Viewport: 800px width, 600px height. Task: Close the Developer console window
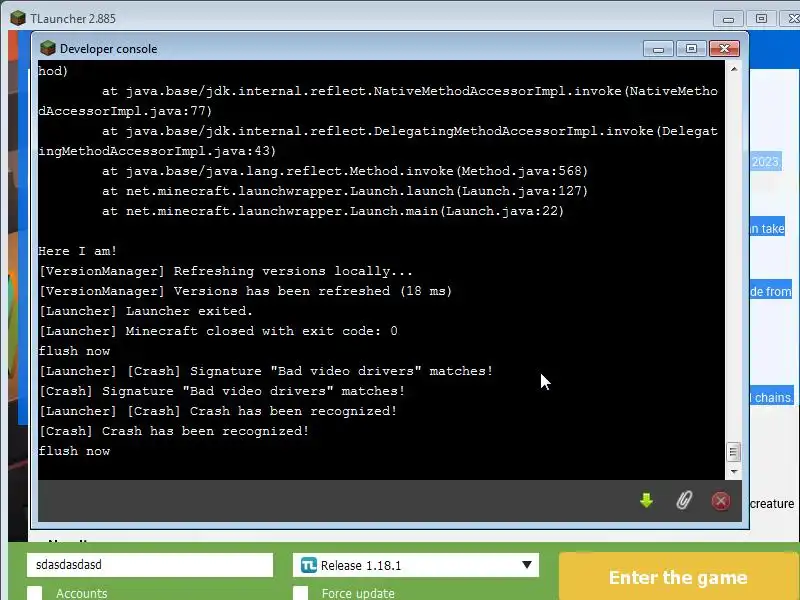[x=724, y=49]
